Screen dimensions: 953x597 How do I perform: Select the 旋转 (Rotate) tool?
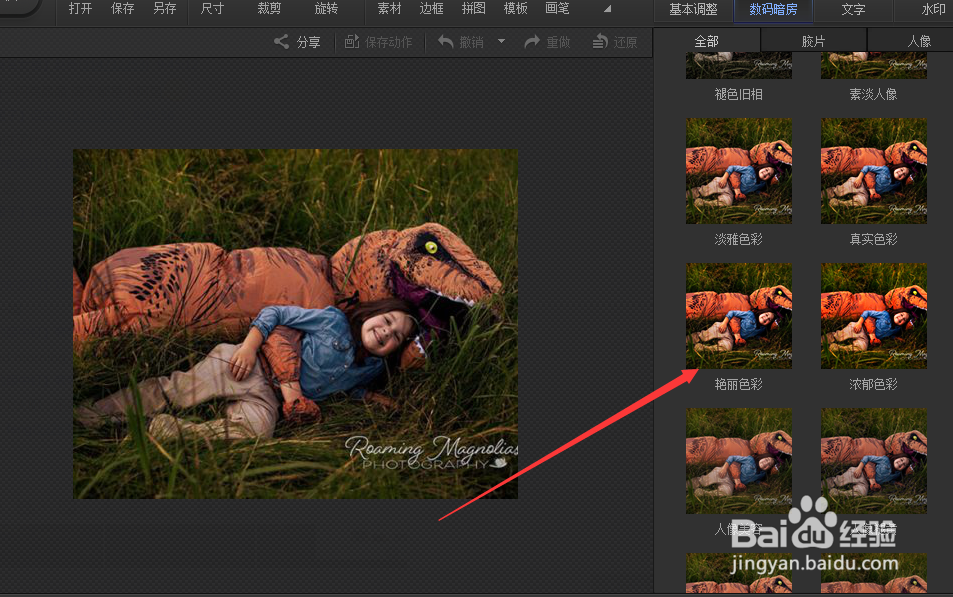pos(326,9)
